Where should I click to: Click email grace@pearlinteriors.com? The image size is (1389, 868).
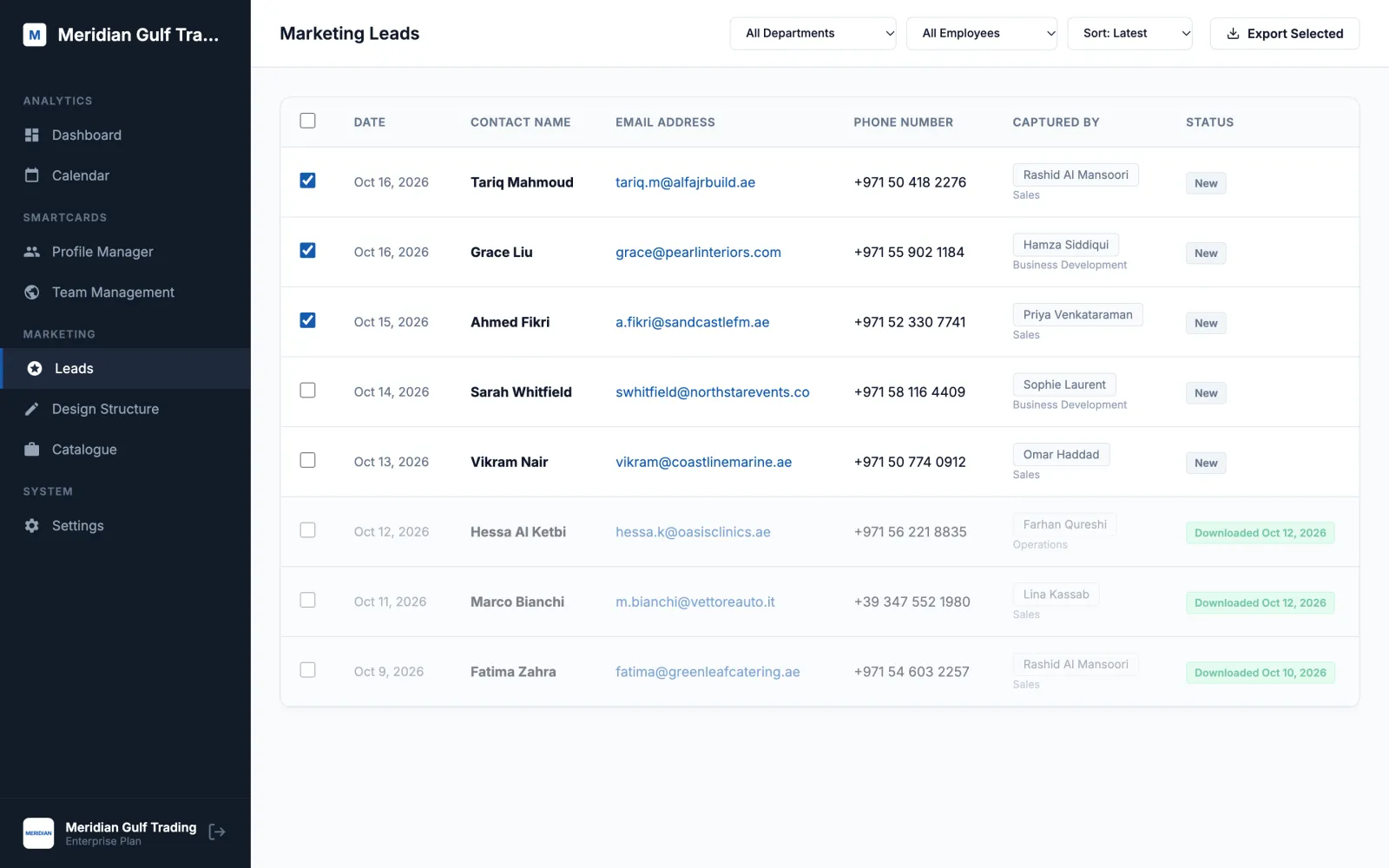pyautogui.click(x=698, y=253)
